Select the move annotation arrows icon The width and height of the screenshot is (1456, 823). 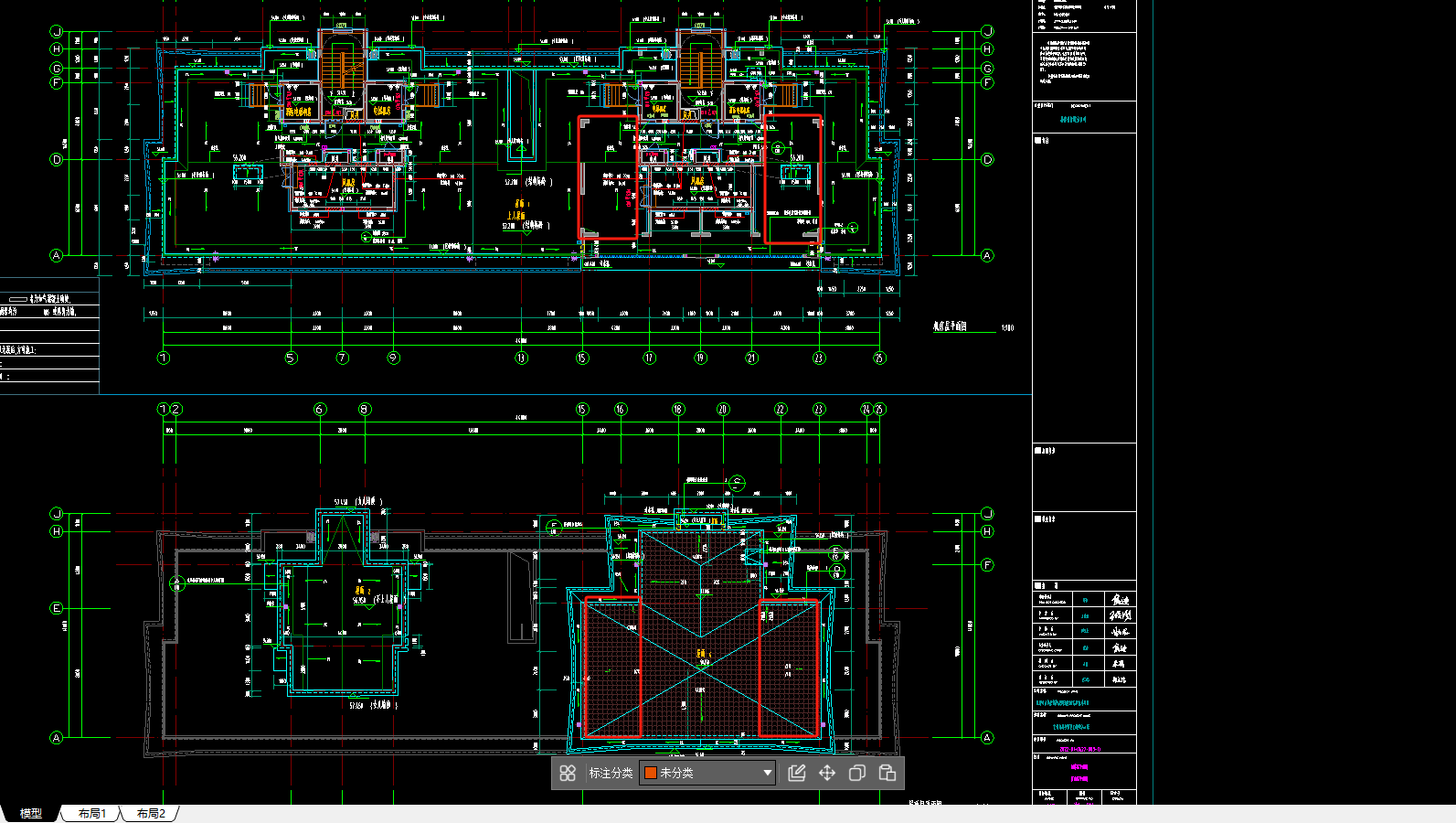(x=827, y=773)
